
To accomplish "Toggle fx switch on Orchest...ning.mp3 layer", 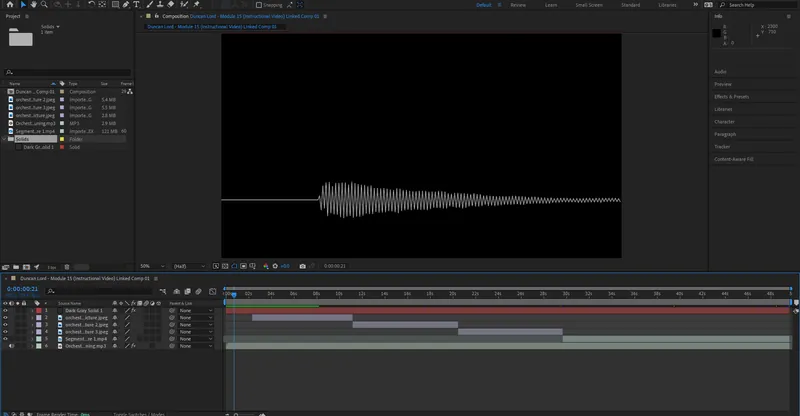I will coord(134,346).
